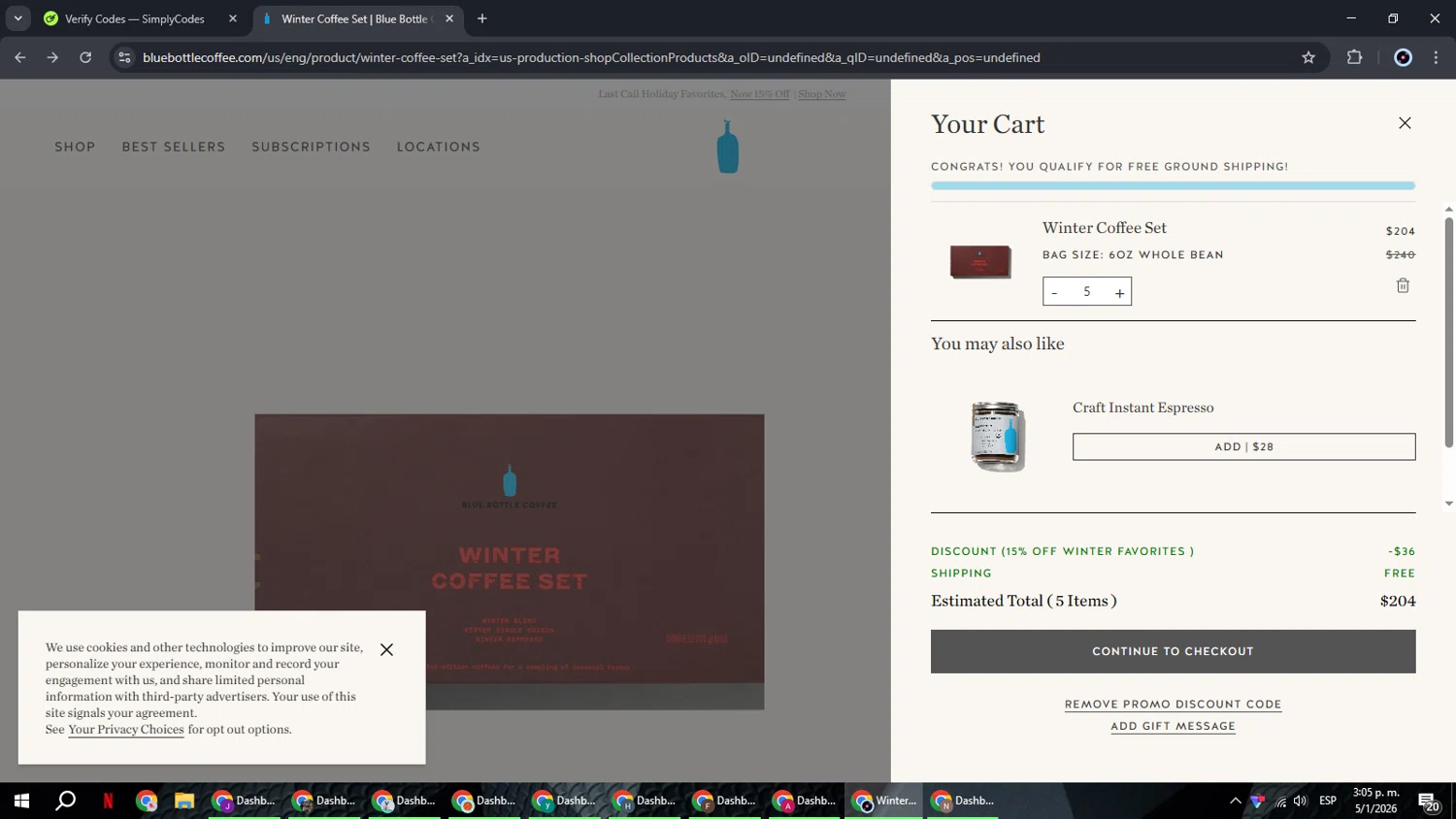The image size is (1456, 819).
Task: Click the Winter Coffee Set cart title
Action: coord(1105,228)
